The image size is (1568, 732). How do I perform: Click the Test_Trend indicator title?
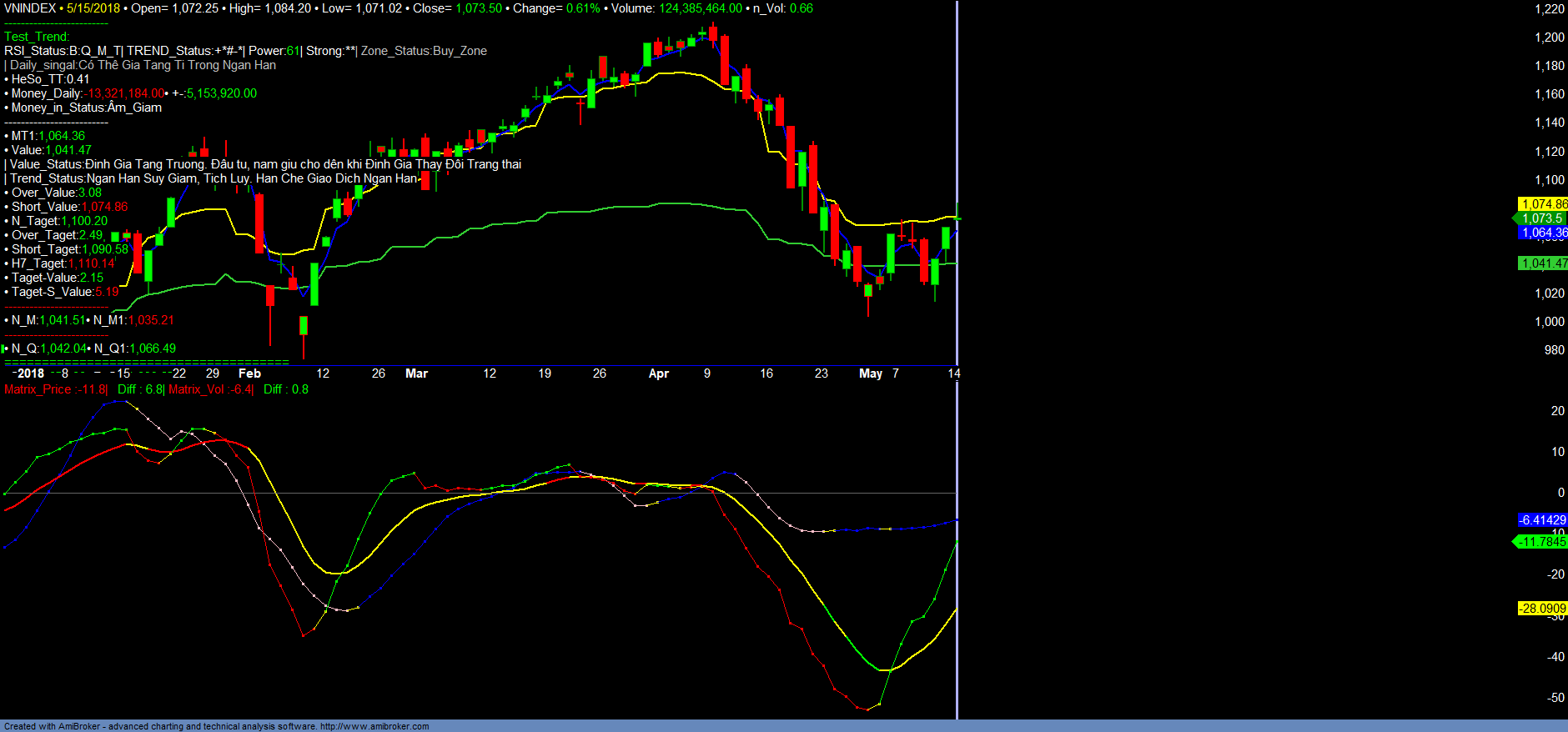point(37,37)
